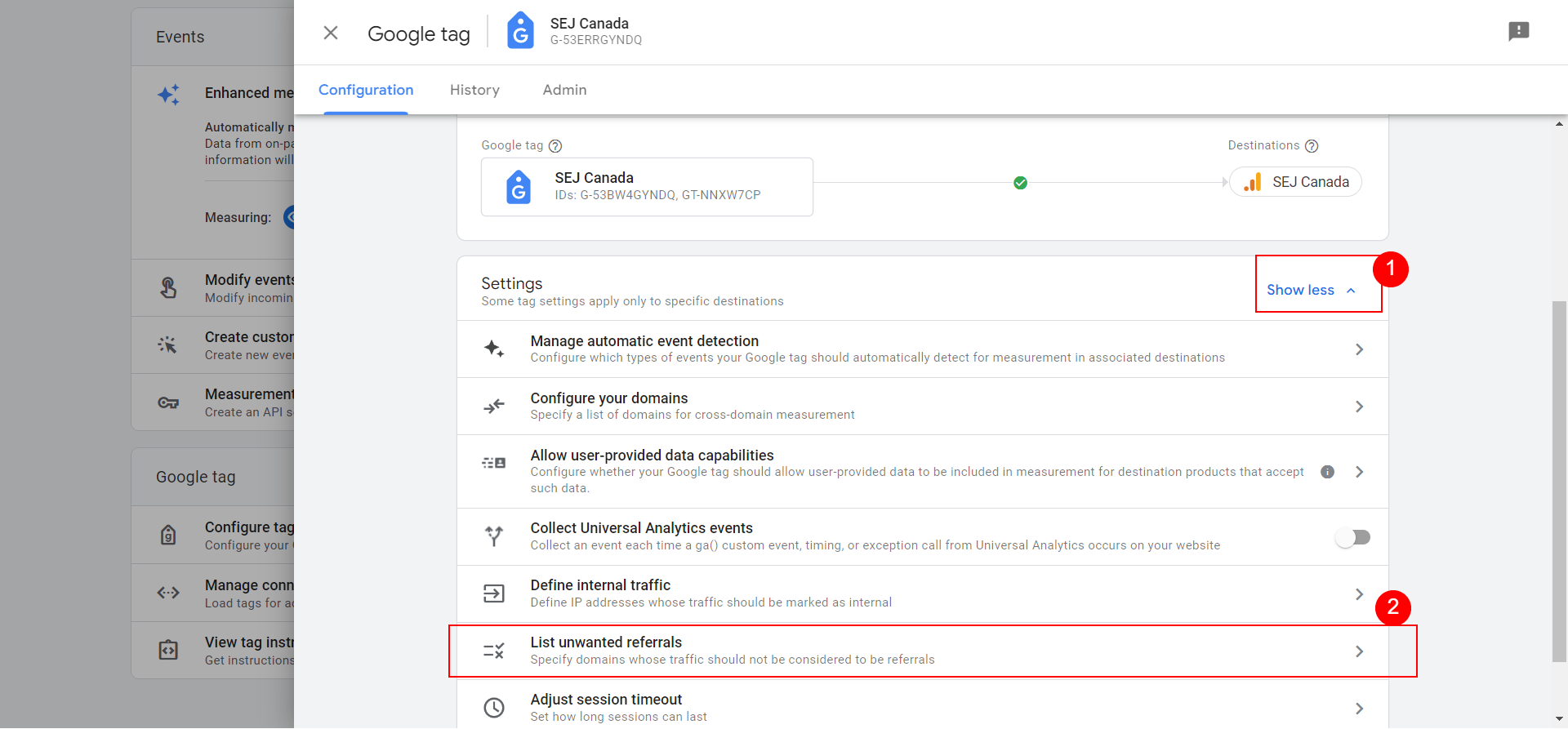
Task: Open Create custom events in the background page
Action: 213,345
